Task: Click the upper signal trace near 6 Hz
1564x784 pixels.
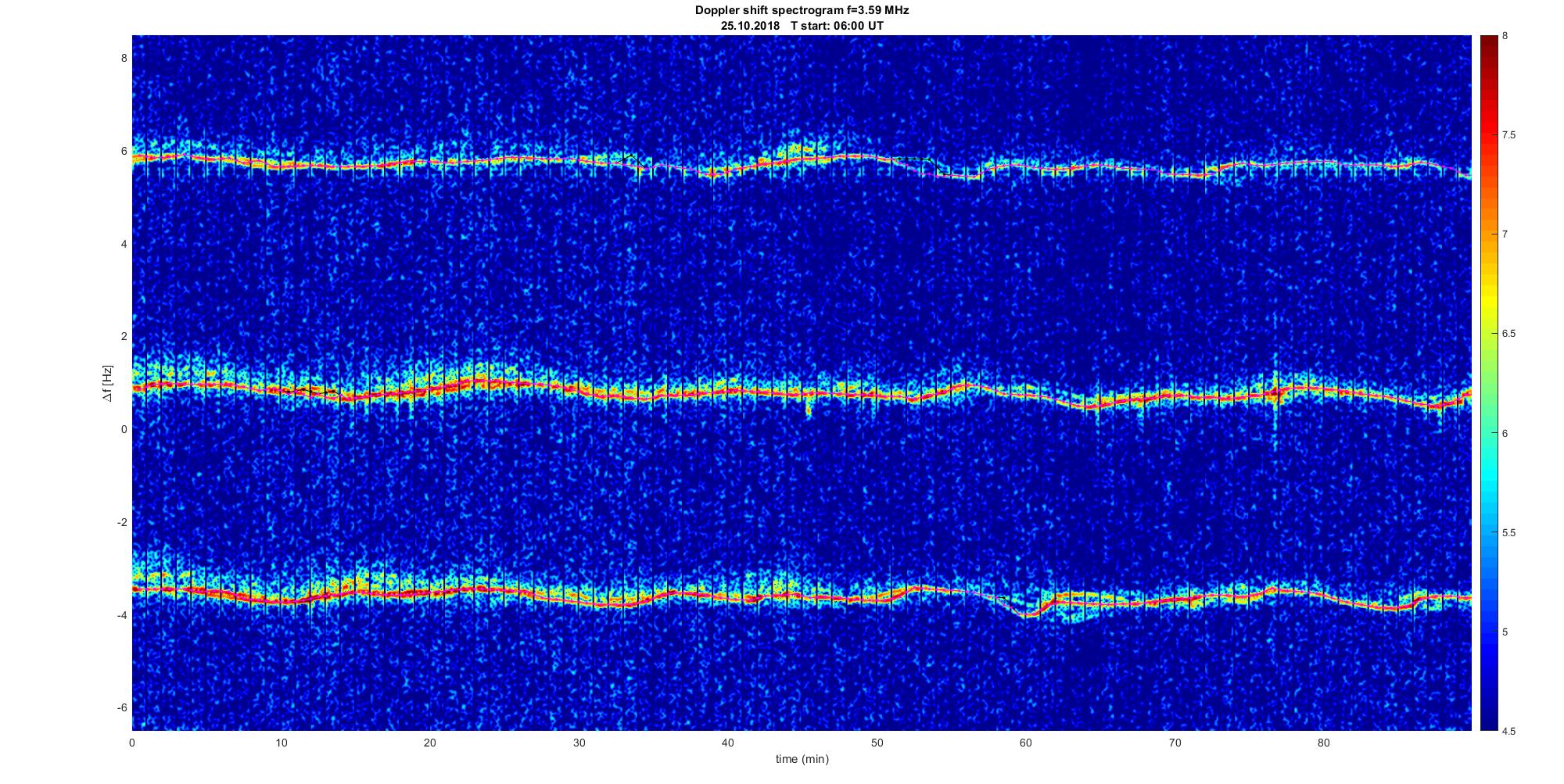Action: point(802,161)
